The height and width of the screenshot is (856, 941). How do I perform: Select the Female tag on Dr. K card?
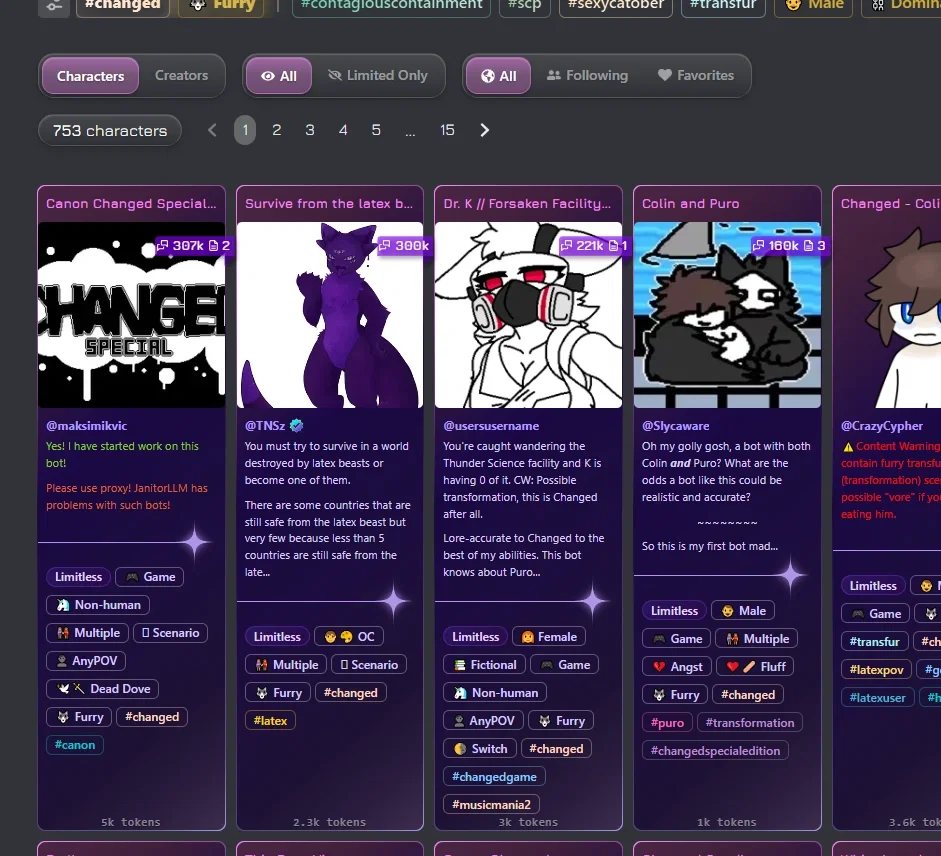549,637
